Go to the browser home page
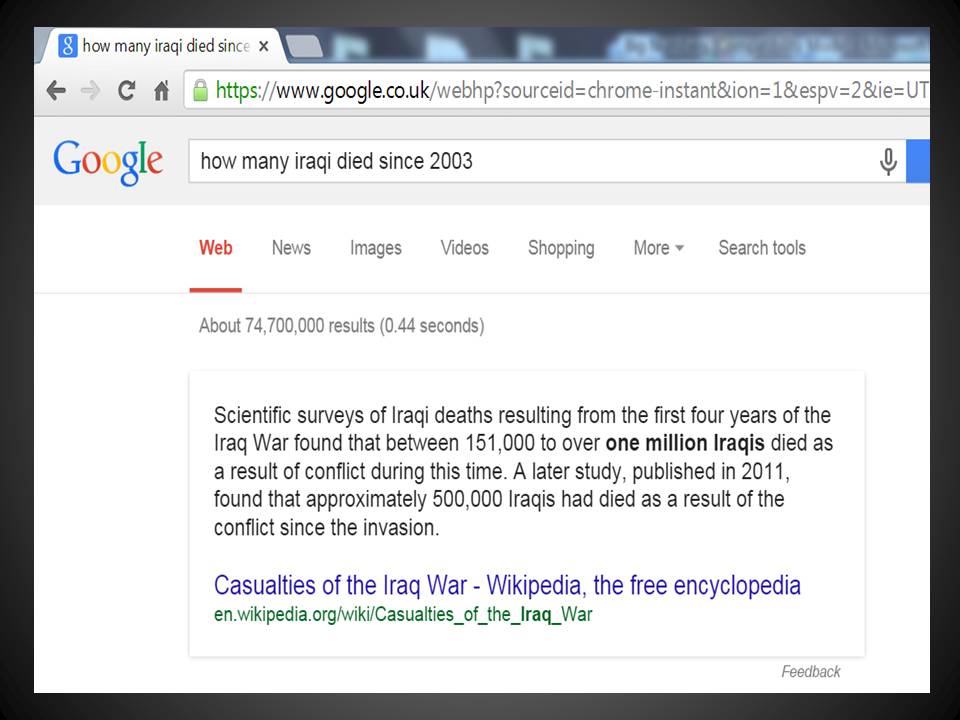 160,91
